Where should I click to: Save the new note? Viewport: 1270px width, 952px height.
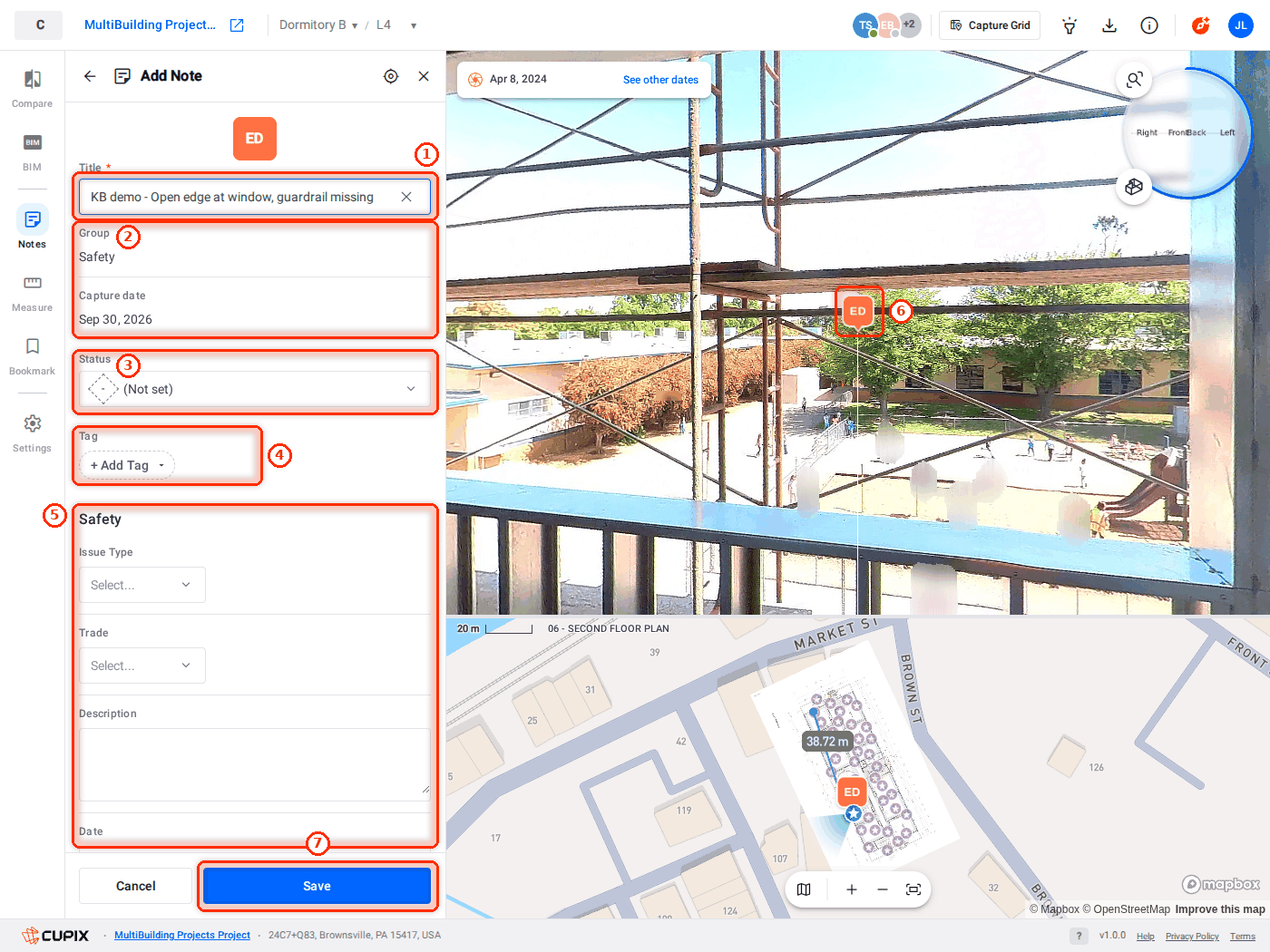point(317,886)
